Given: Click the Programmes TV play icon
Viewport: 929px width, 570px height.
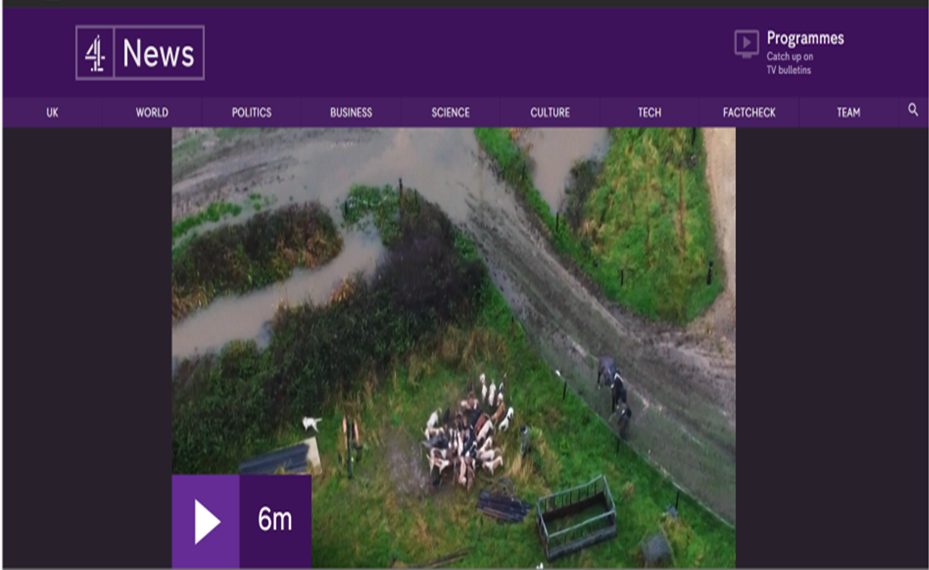Looking at the screenshot, I should [x=746, y=43].
